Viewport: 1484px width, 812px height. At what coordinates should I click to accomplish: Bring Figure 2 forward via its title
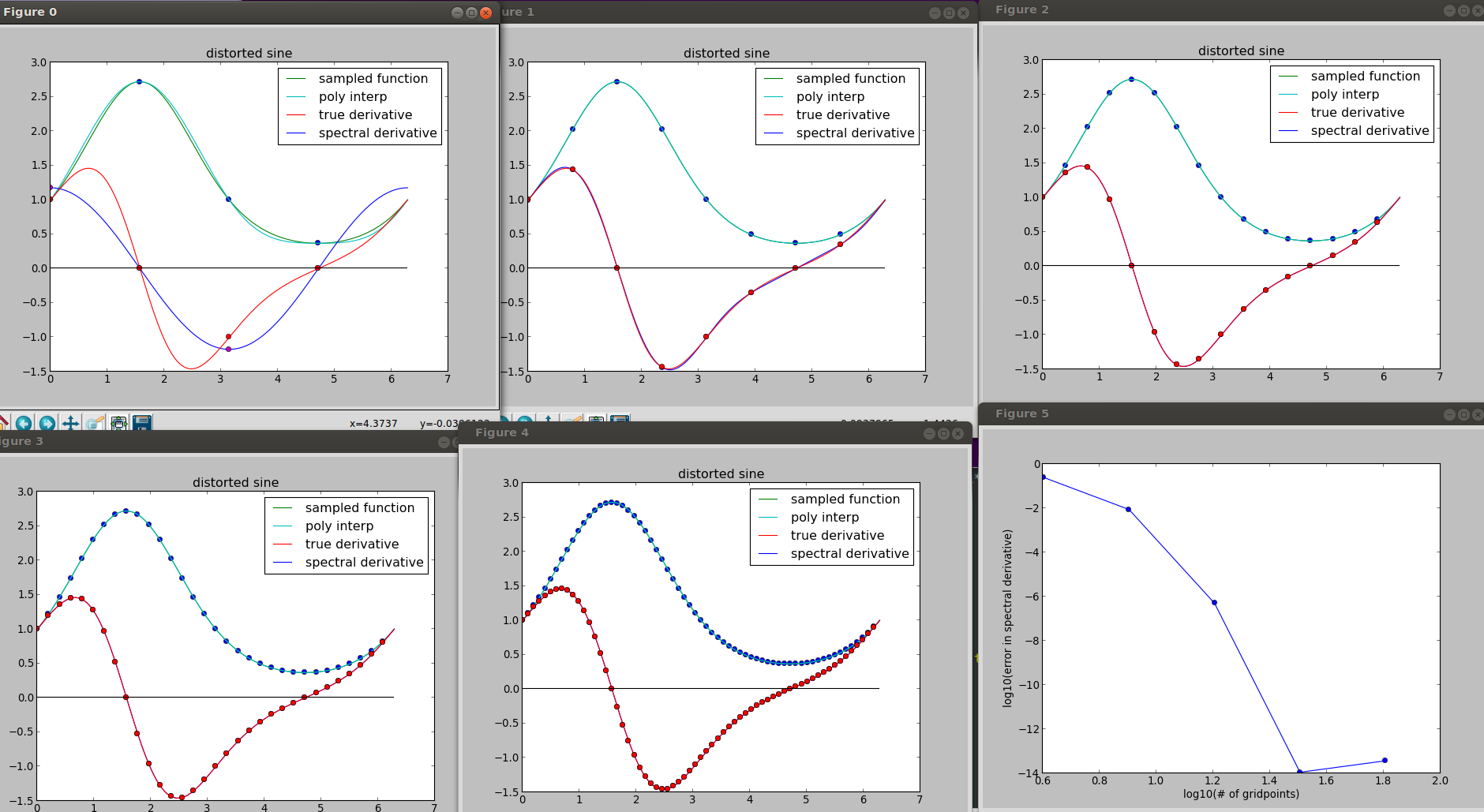click(1021, 9)
